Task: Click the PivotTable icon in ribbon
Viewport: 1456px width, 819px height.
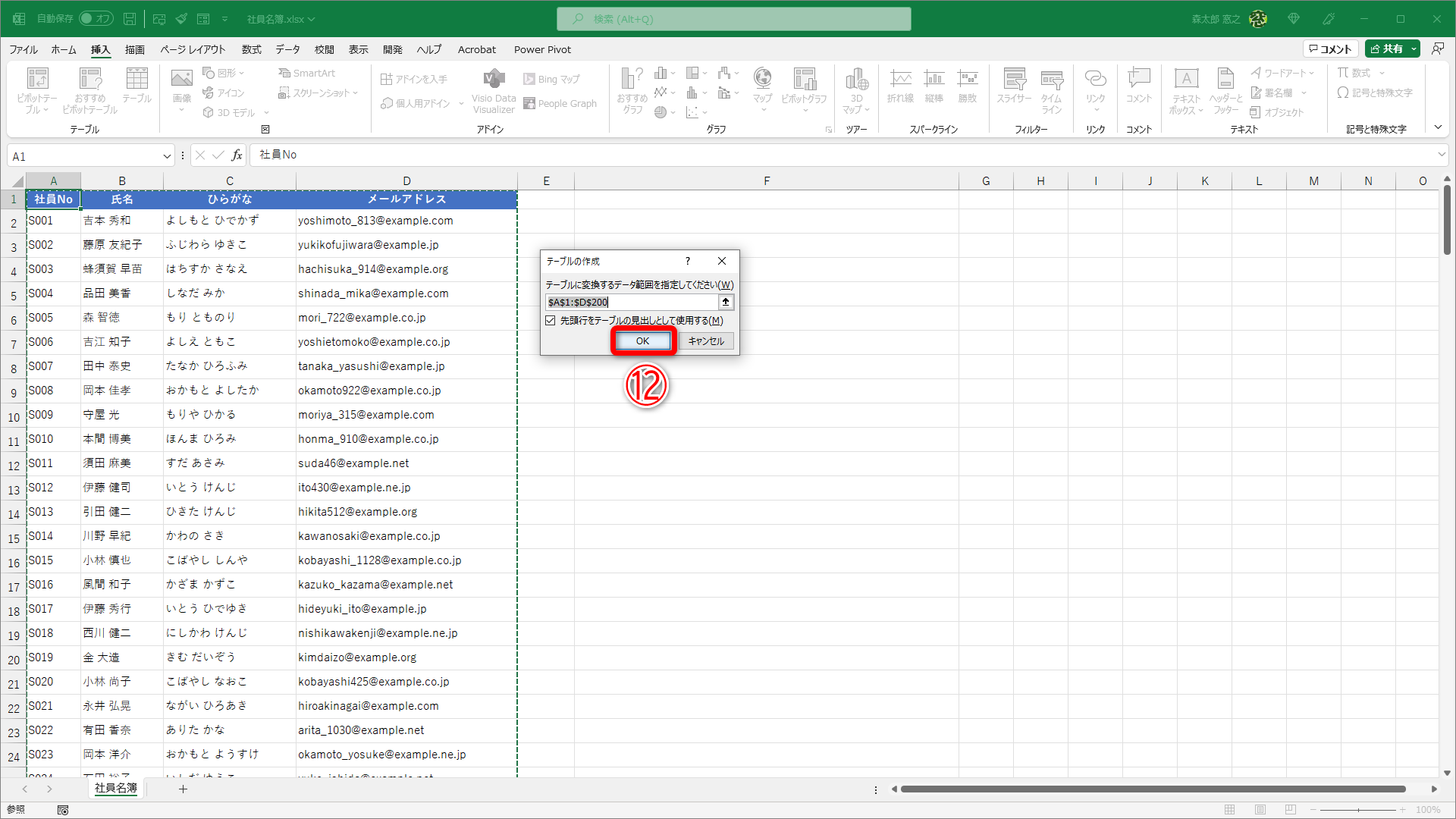Action: [36, 89]
